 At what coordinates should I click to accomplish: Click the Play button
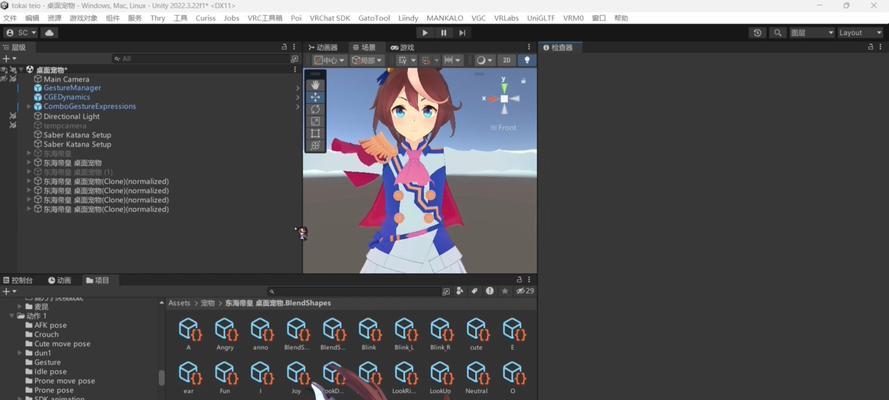tap(425, 33)
